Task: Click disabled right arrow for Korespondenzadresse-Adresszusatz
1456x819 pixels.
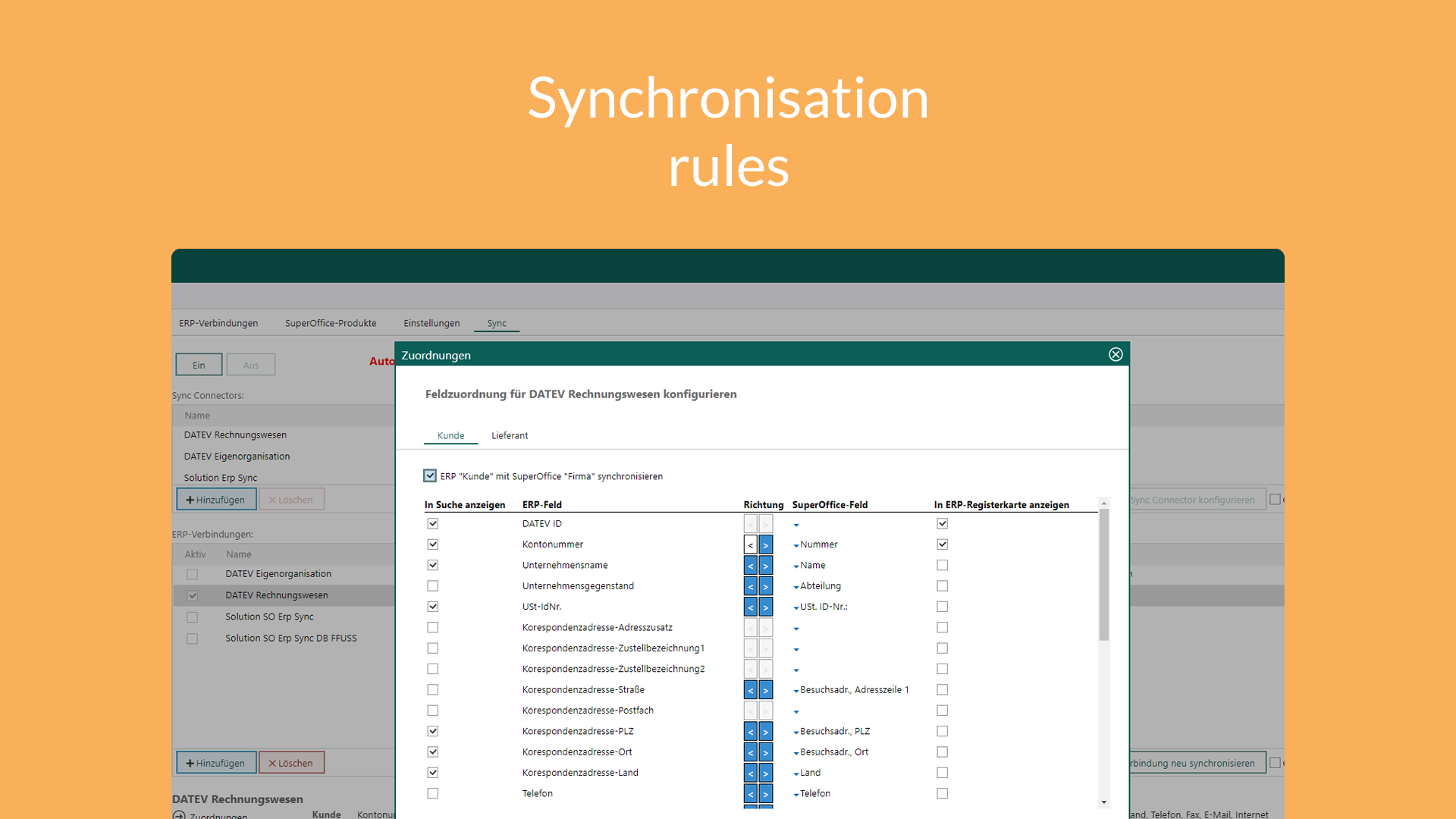Action: tap(766, 628)
